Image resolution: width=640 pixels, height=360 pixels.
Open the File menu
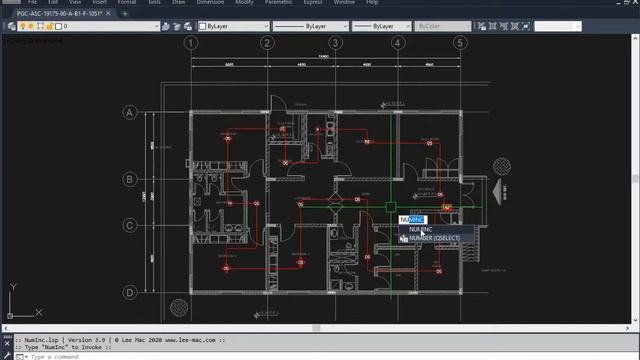coord(32,2)
